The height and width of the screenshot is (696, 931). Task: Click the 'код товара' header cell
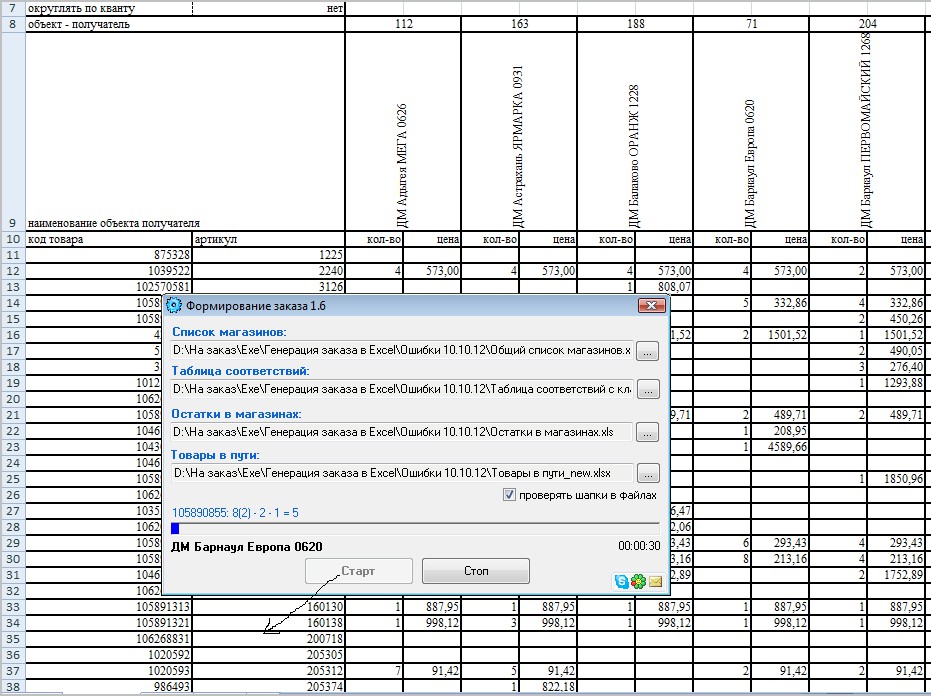(x=109, y=239)
